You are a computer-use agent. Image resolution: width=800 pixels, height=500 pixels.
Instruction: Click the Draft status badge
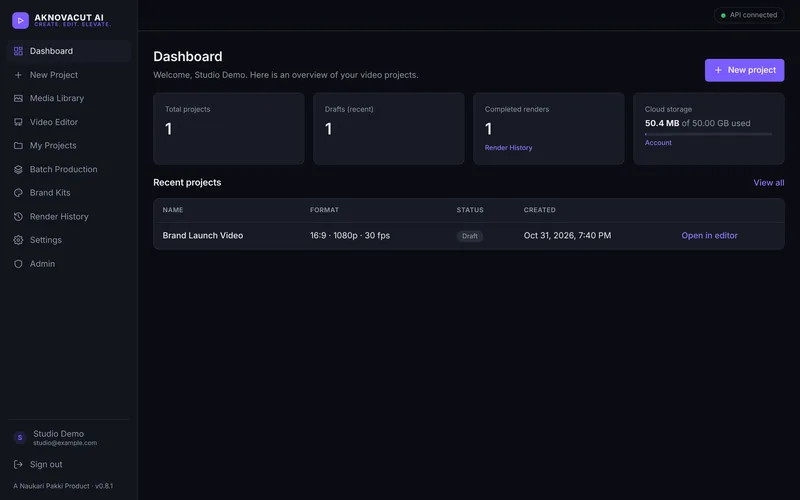click(x=469, y=236)
